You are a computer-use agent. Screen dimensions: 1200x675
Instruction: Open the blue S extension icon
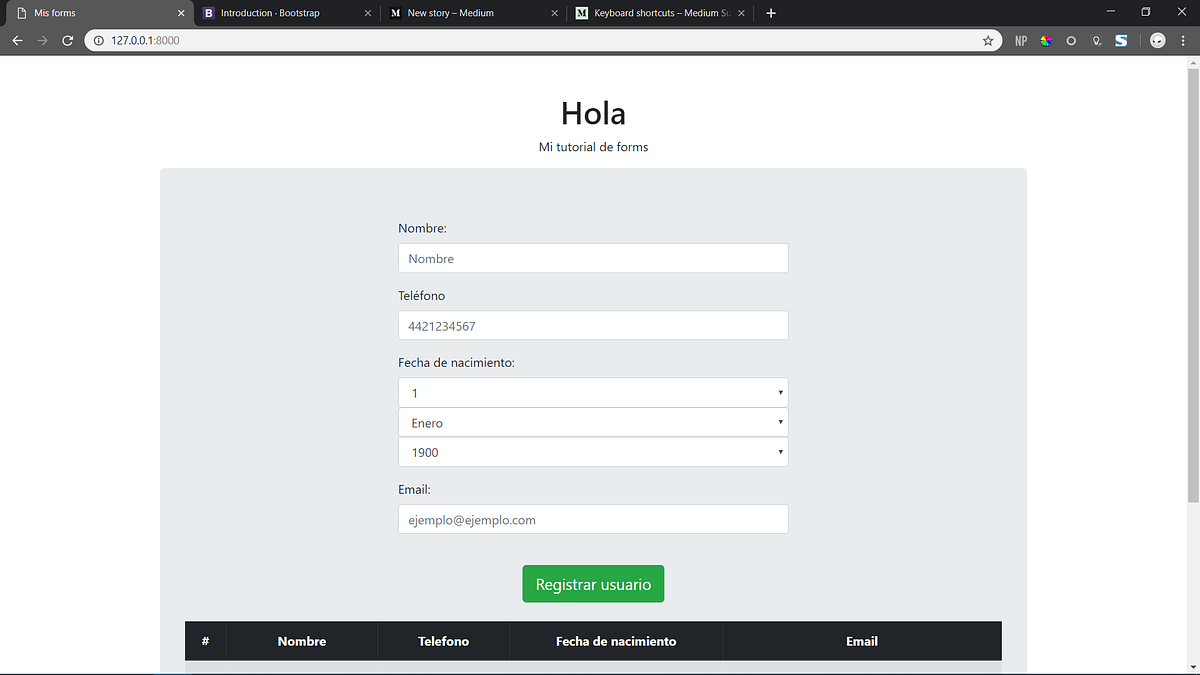click(x=1121, y=41)
